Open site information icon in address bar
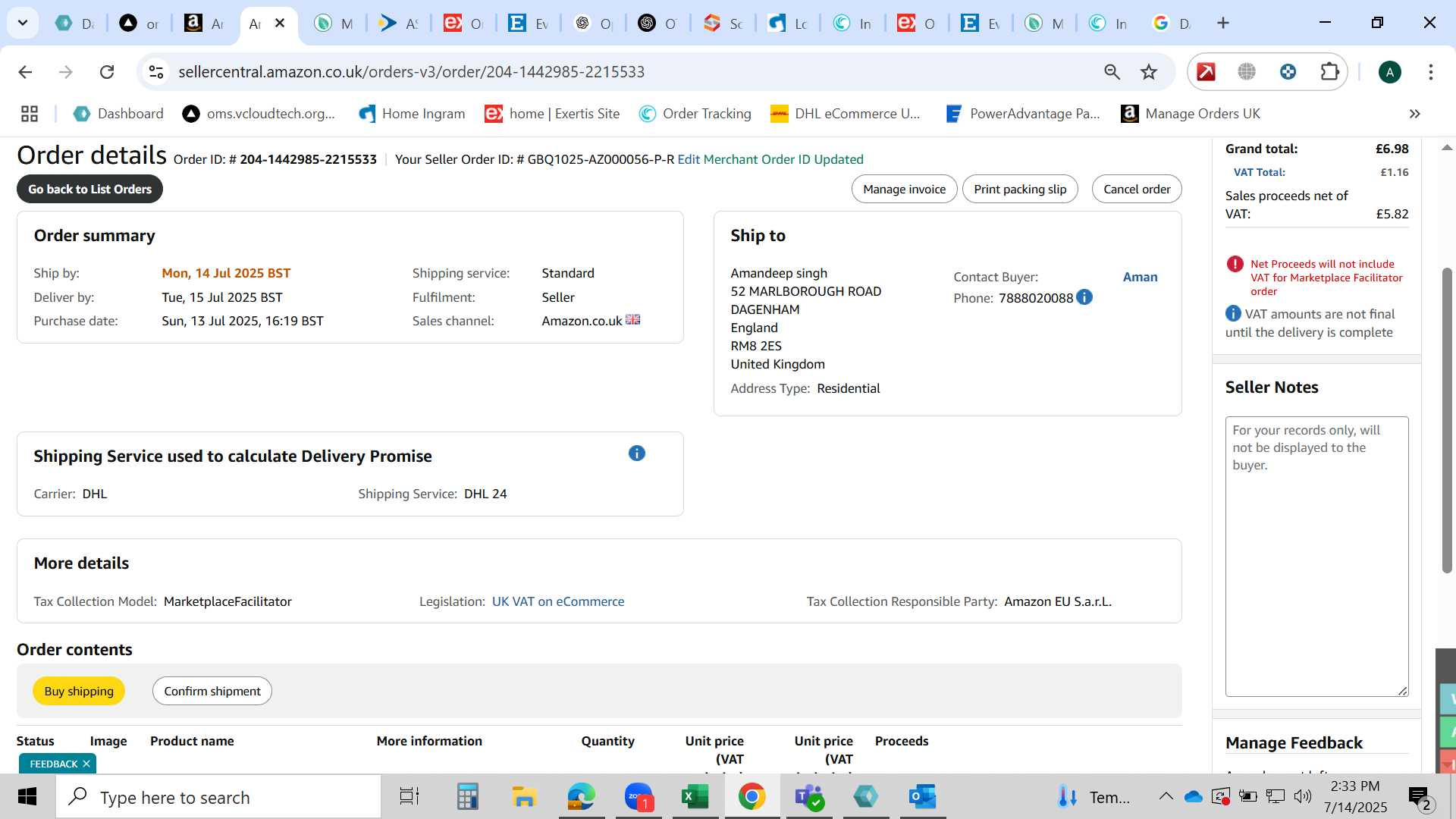The width and height of the screenshot is (1456, 819). (156, 72)
